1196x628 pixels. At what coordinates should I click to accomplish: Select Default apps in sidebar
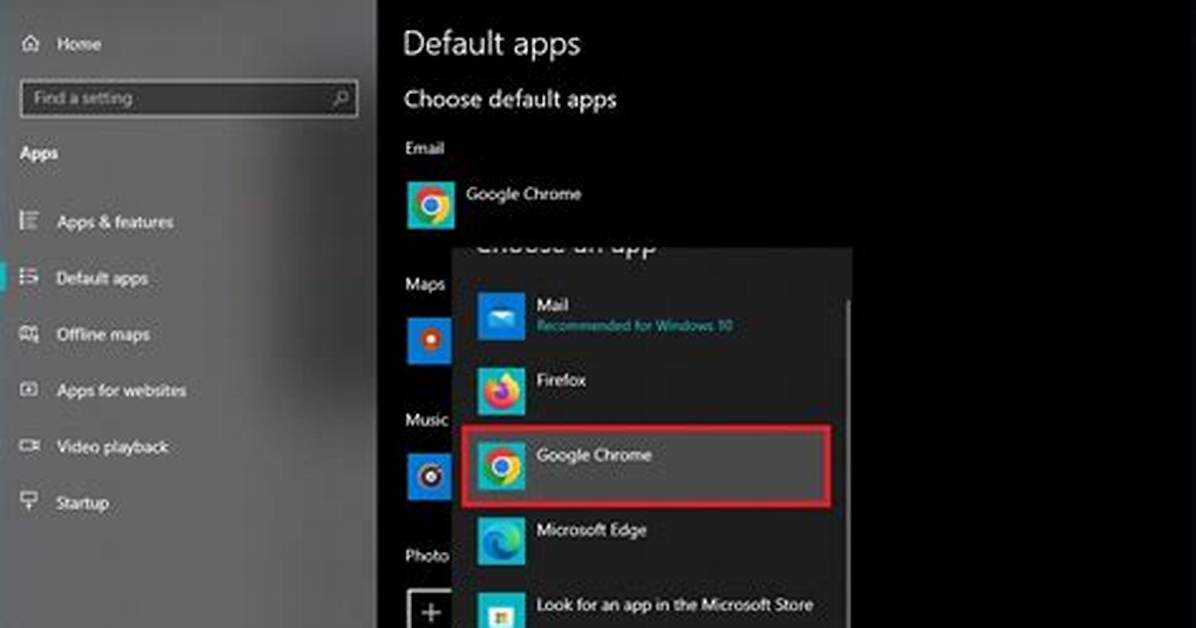coord(102,279)
